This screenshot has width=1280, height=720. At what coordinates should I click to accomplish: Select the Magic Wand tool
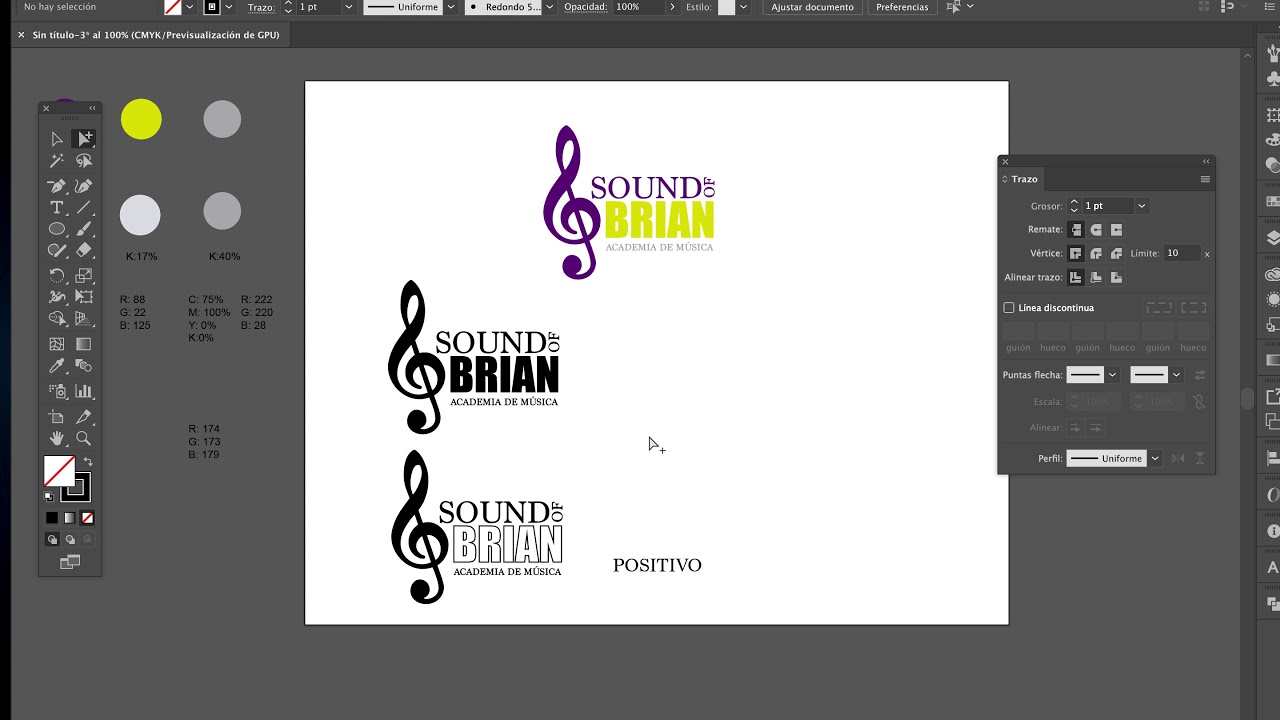pos(57,161)
